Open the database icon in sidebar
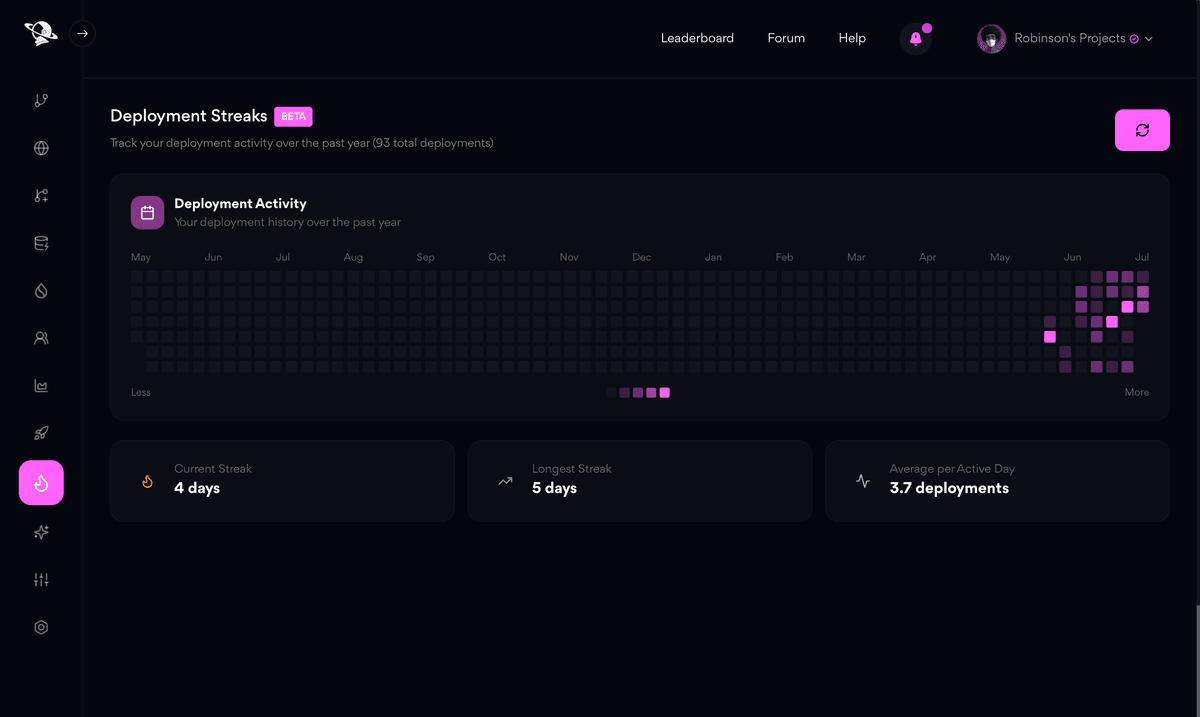Viewport: 1200px width, 717px height. click(41, 243)
